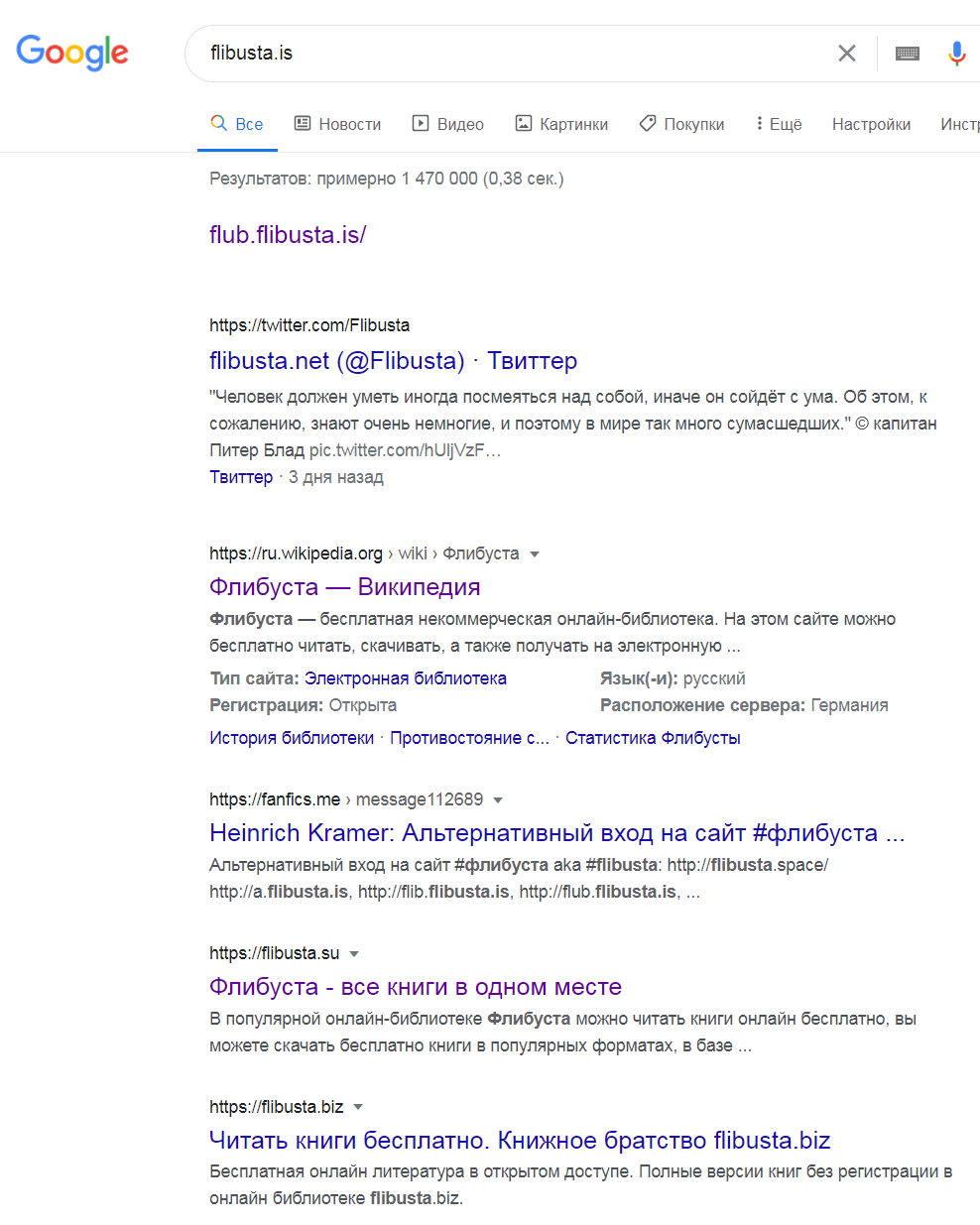Clear the search query with X
Viewport: 980px width, 1225px height.
847,54
